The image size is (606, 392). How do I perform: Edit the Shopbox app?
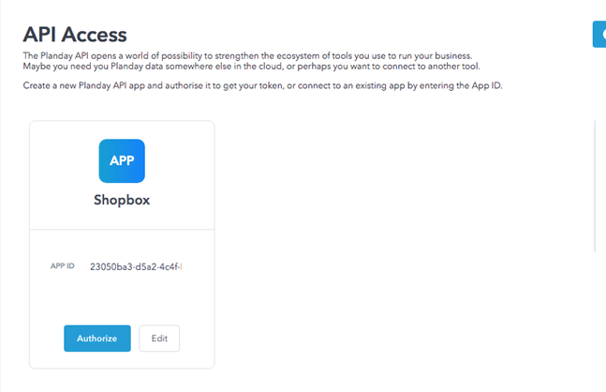point(159,338)
